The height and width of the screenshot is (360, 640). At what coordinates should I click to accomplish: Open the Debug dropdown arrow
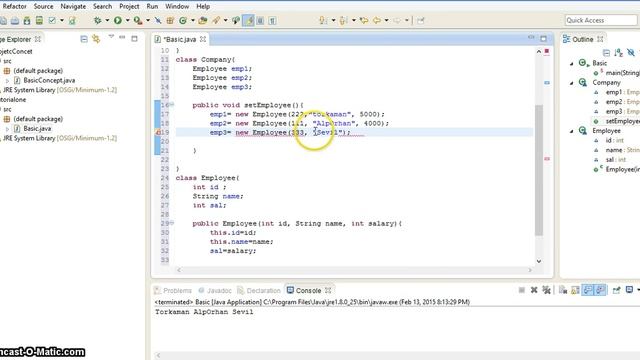pos(107,20)
